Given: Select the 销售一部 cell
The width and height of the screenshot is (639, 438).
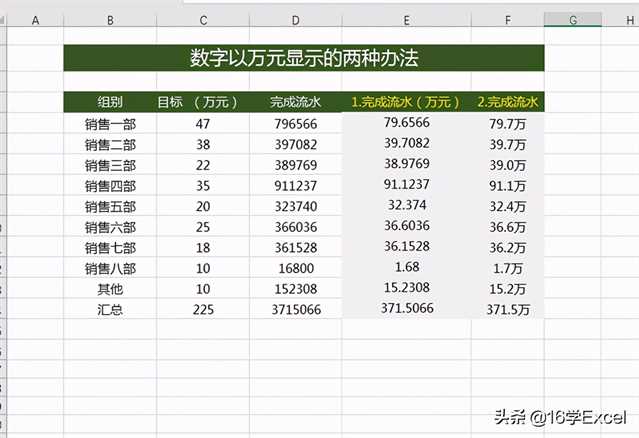Looking at the screenshot, I should coord(110,123).
